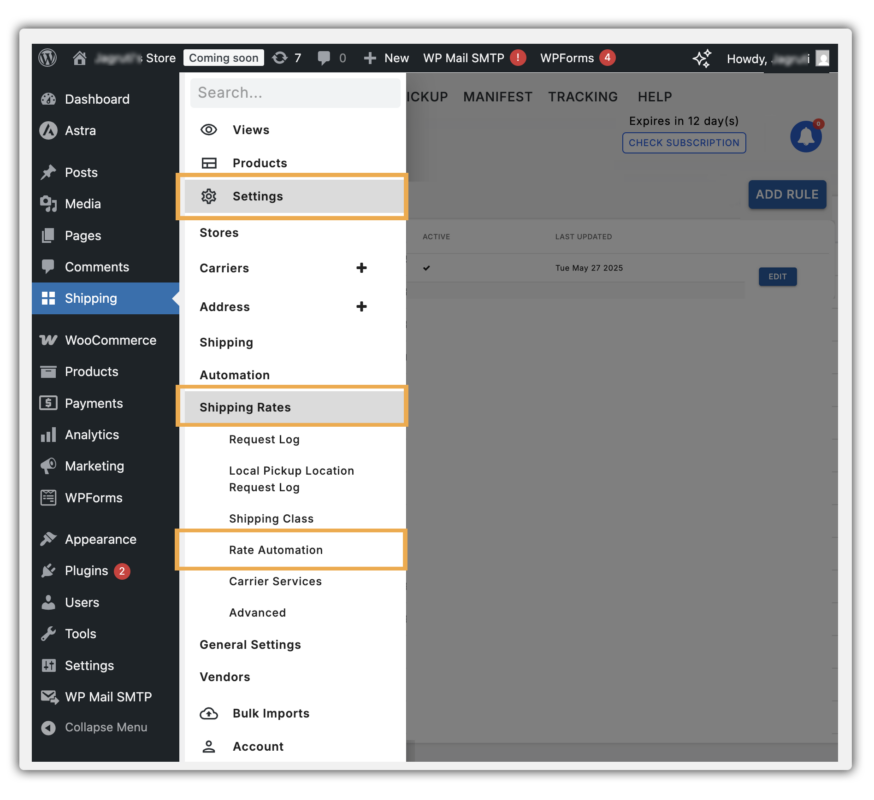Screen dimensions: 874x800
Task: Select Shipping in the WordPress sidebar
Action: click(x=105, y=298)
